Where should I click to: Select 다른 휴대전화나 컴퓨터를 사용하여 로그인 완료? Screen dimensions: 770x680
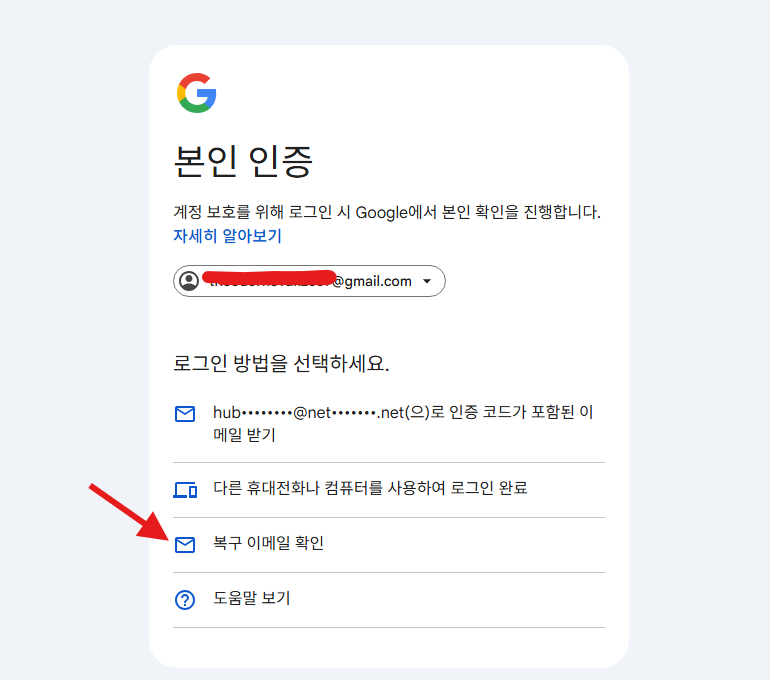point(370,489)
